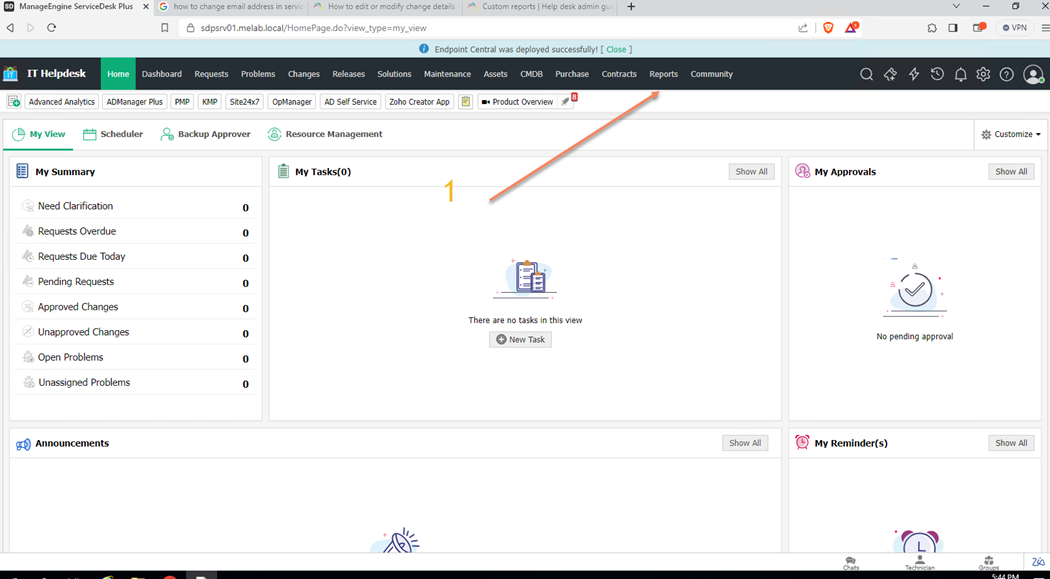Click Show All in My Approvals
The height and width of the screenshot is (579, 1050).
(x=1011, y=172)
